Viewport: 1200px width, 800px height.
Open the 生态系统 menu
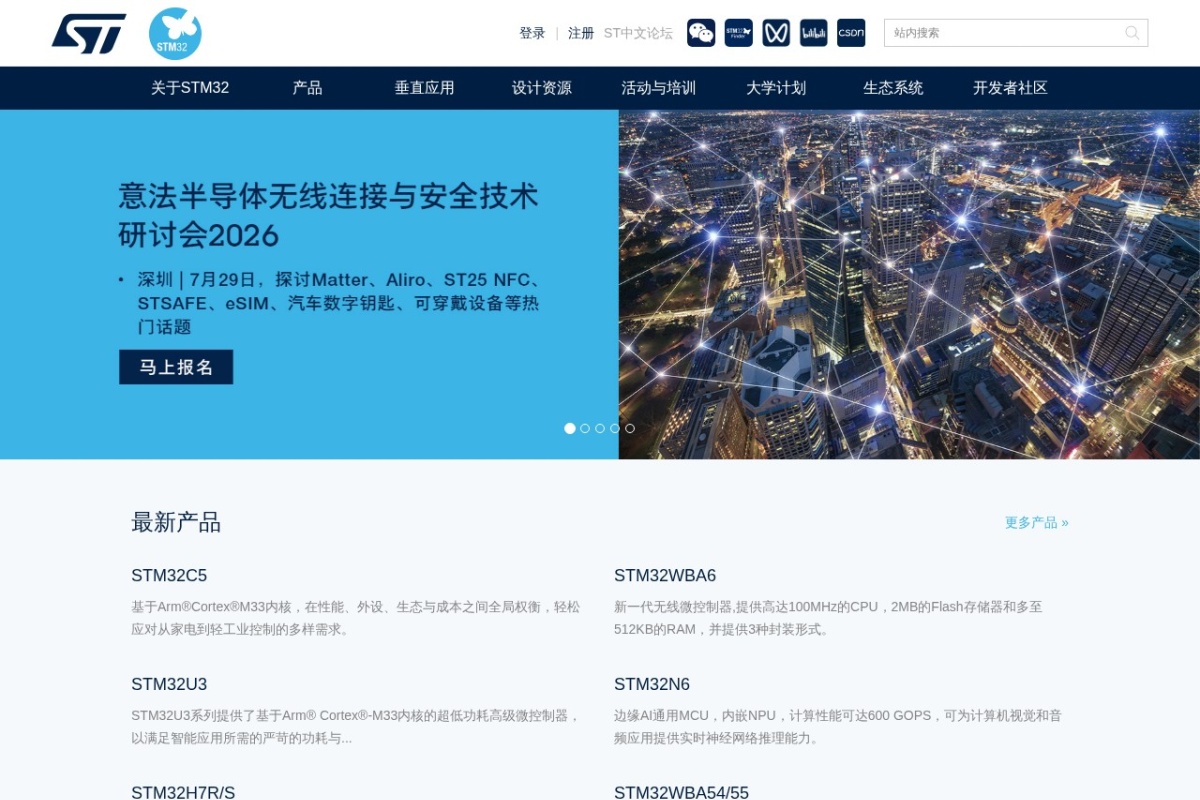pyautogui.click(x=893, y=88)
